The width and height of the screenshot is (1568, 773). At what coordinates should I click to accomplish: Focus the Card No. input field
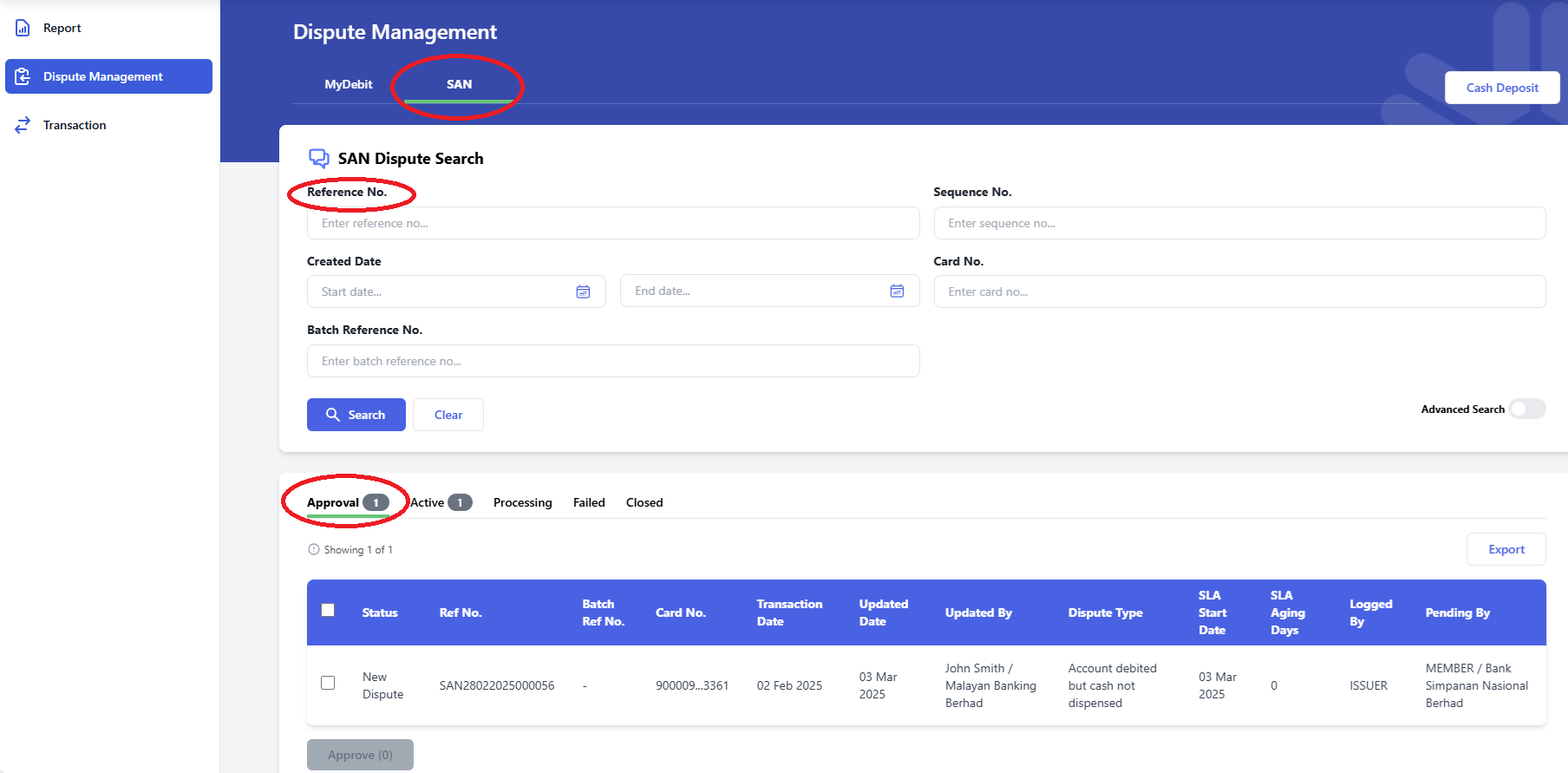tap(1239, 292)
